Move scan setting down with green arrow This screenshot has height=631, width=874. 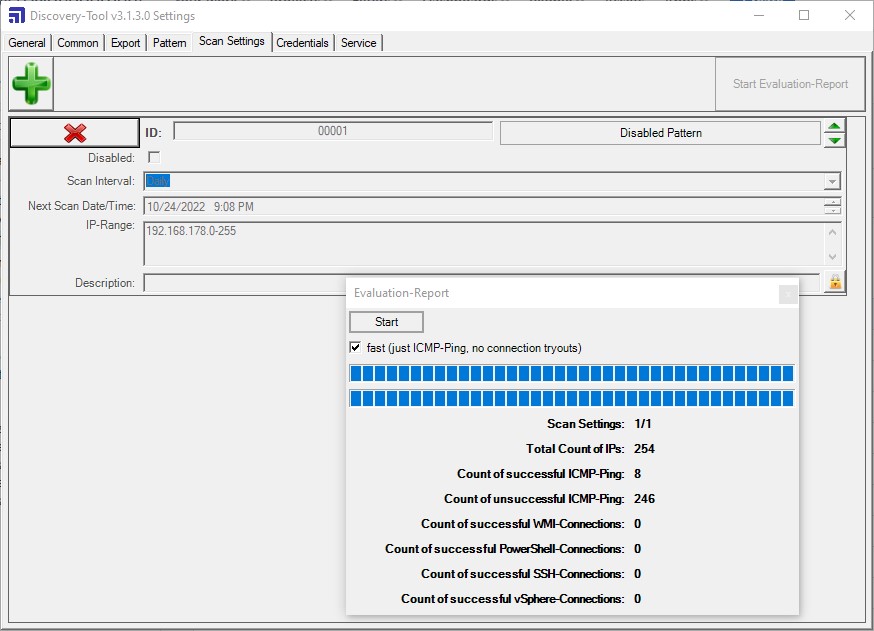[x=834, y=140]
